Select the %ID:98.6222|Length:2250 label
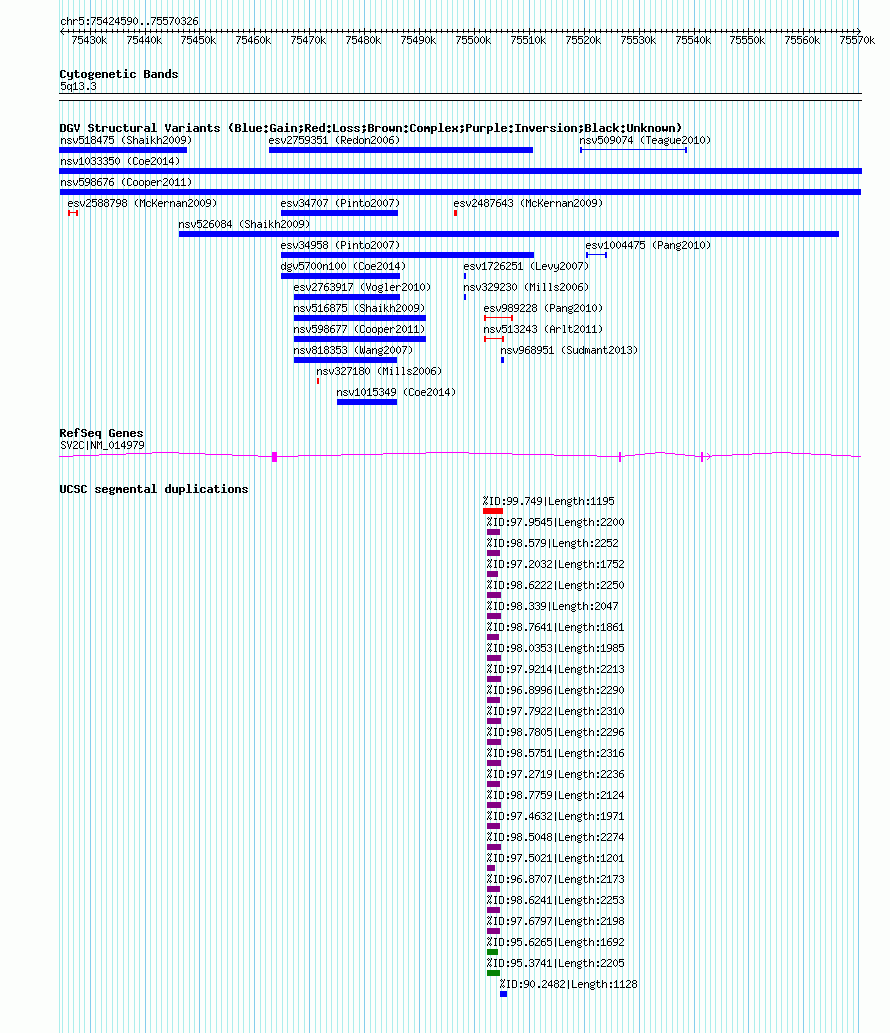This screenshot has width=890, height=1033. pos(556,586)
